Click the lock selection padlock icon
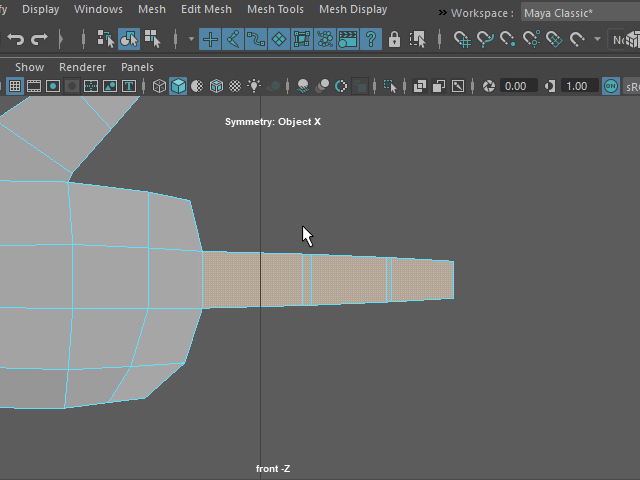This screenshot has width=640, height=480. 394,39
